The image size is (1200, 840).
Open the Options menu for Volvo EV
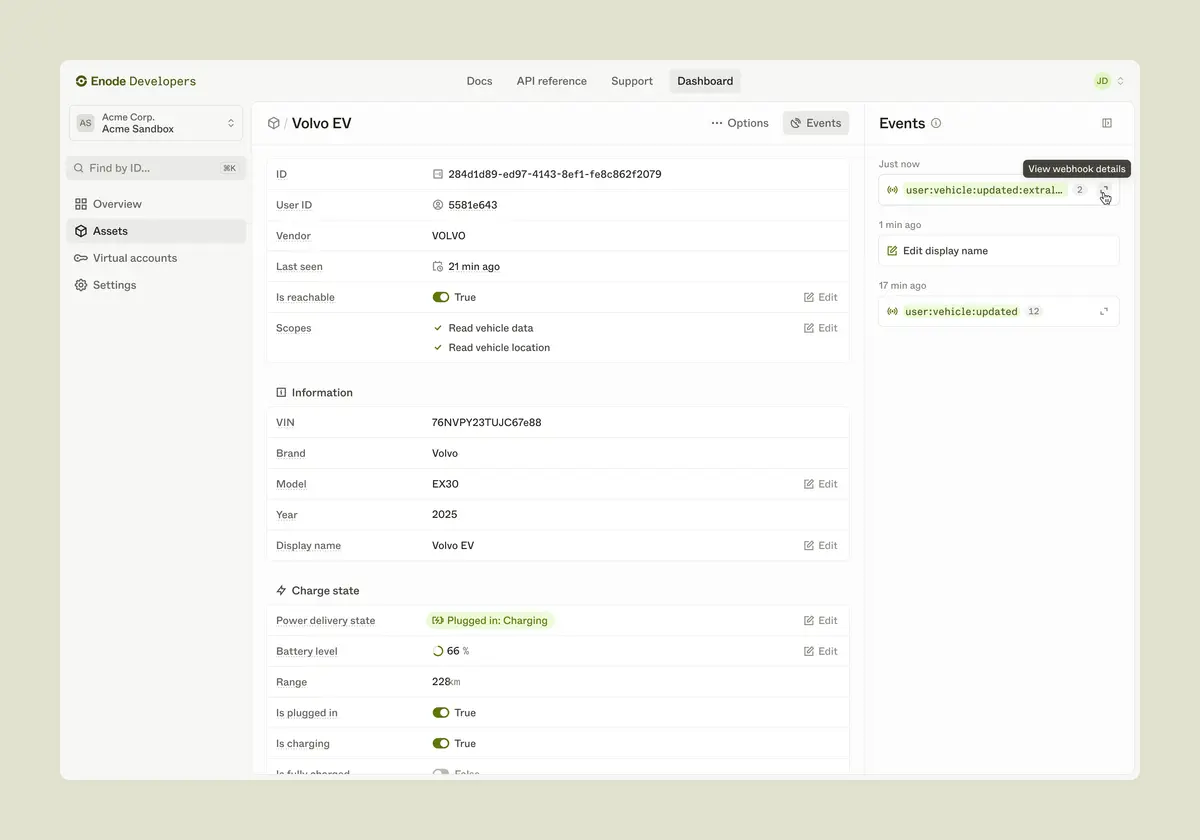click(740, 122)
